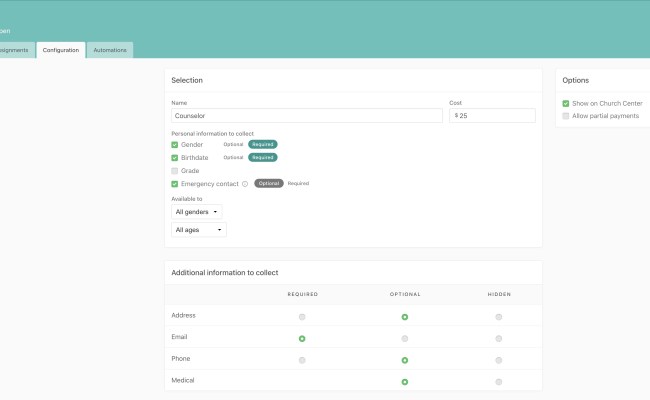Click the Selection panel heading
Viewport: 650px width, 400px height.
(187, 80)
